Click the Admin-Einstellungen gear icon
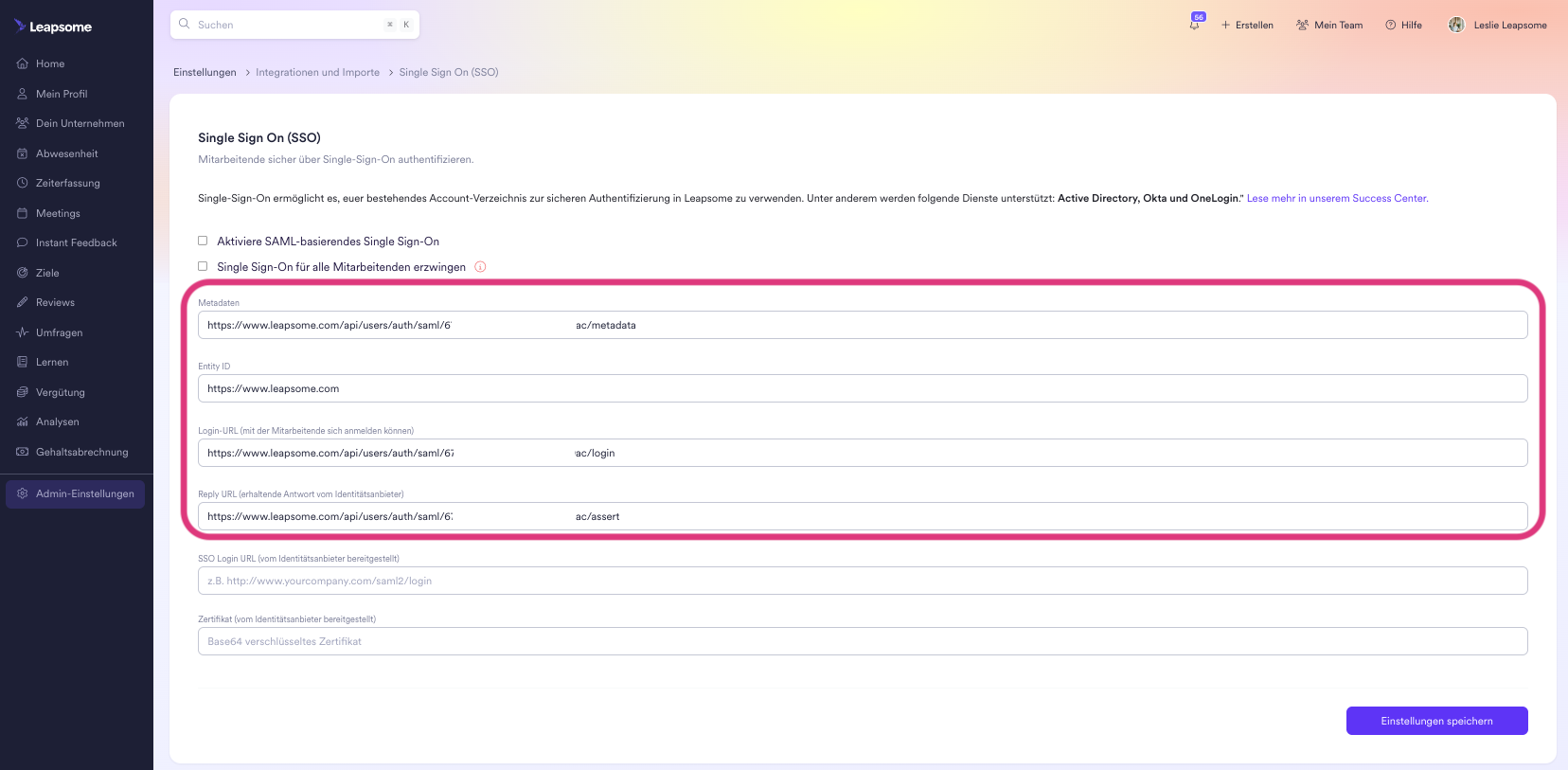 click(23, 494)
